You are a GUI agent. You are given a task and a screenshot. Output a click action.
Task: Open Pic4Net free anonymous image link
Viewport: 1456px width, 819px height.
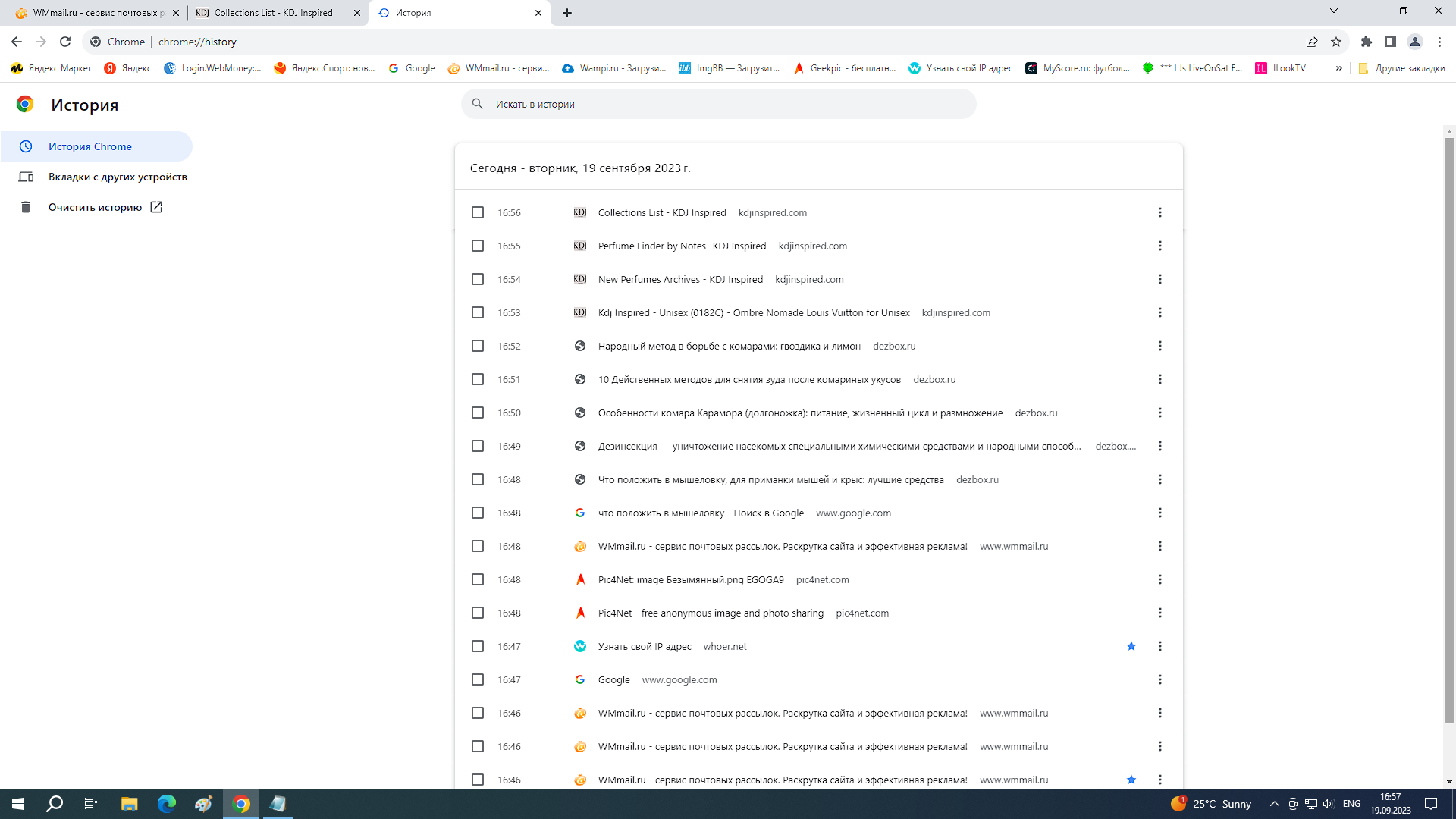click(711, 613)
